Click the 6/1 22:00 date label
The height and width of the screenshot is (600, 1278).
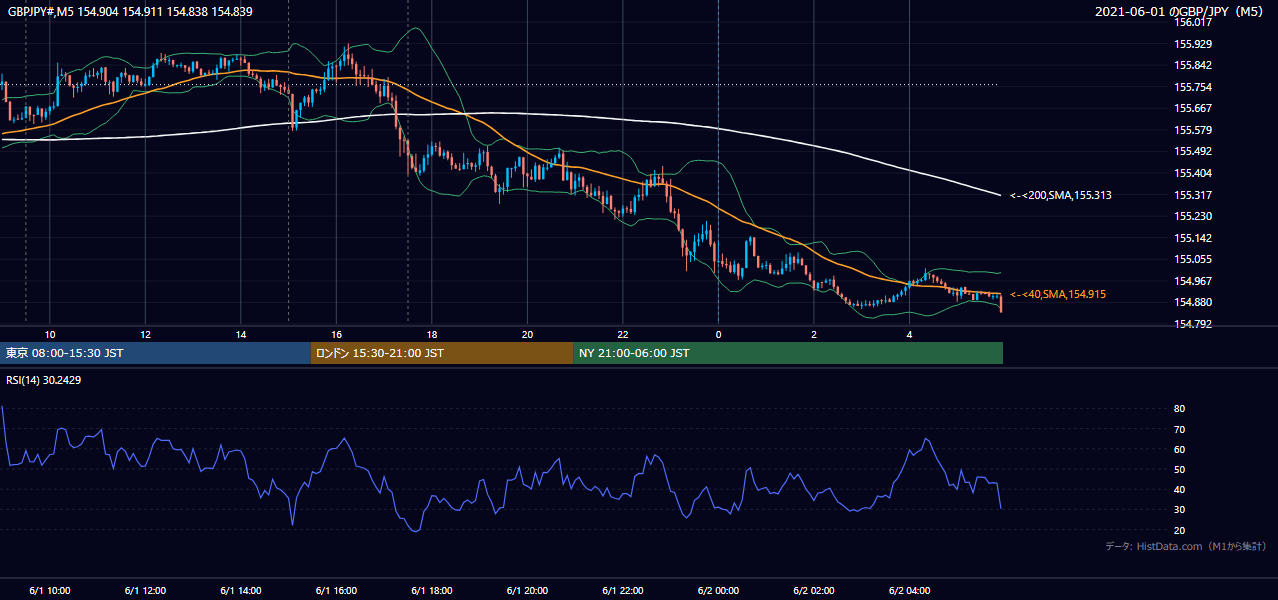622,591
